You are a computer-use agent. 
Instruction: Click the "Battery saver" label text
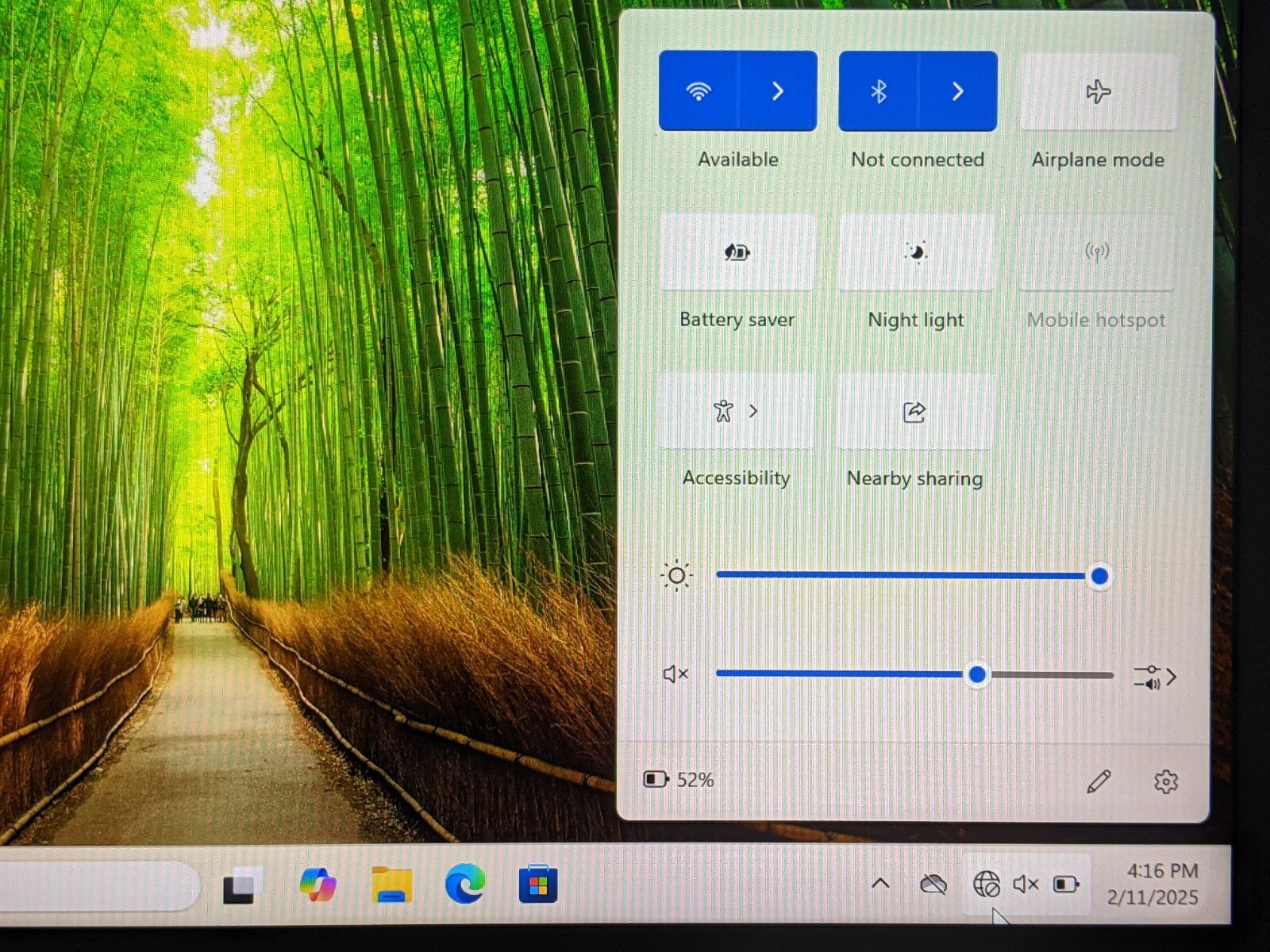coord(737,320)
